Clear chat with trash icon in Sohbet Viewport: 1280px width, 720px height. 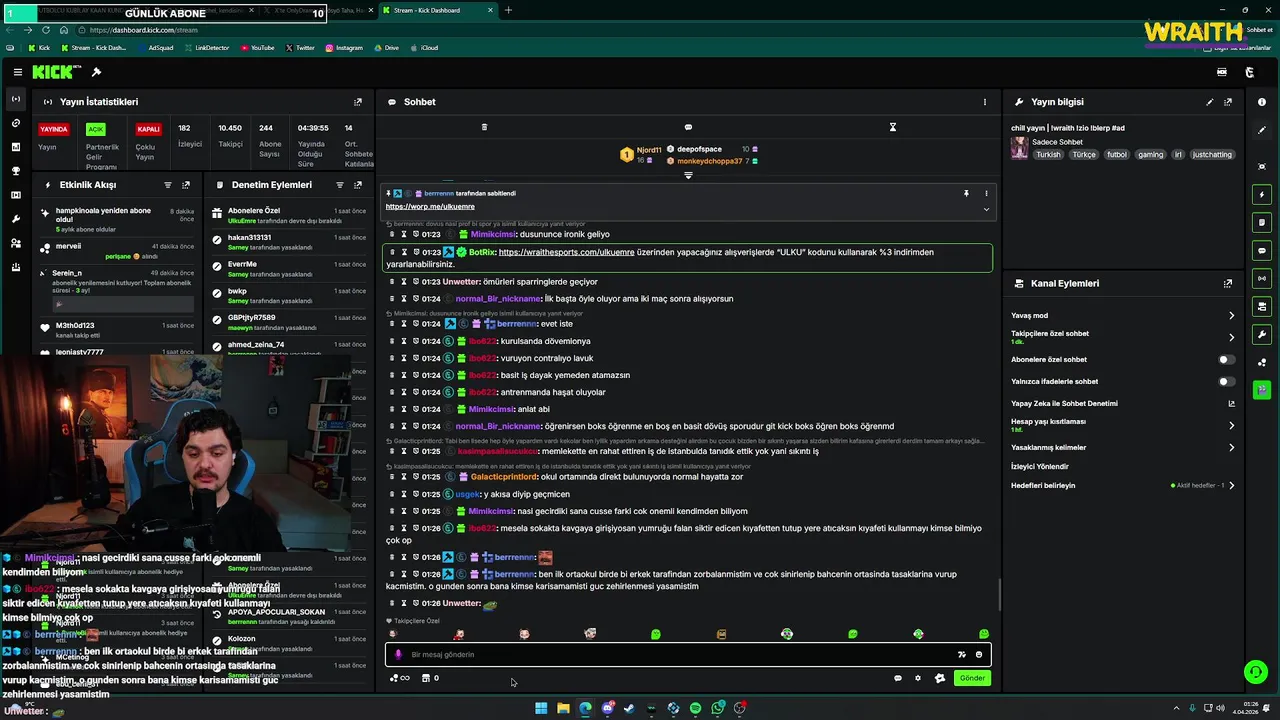pos(484,127)
